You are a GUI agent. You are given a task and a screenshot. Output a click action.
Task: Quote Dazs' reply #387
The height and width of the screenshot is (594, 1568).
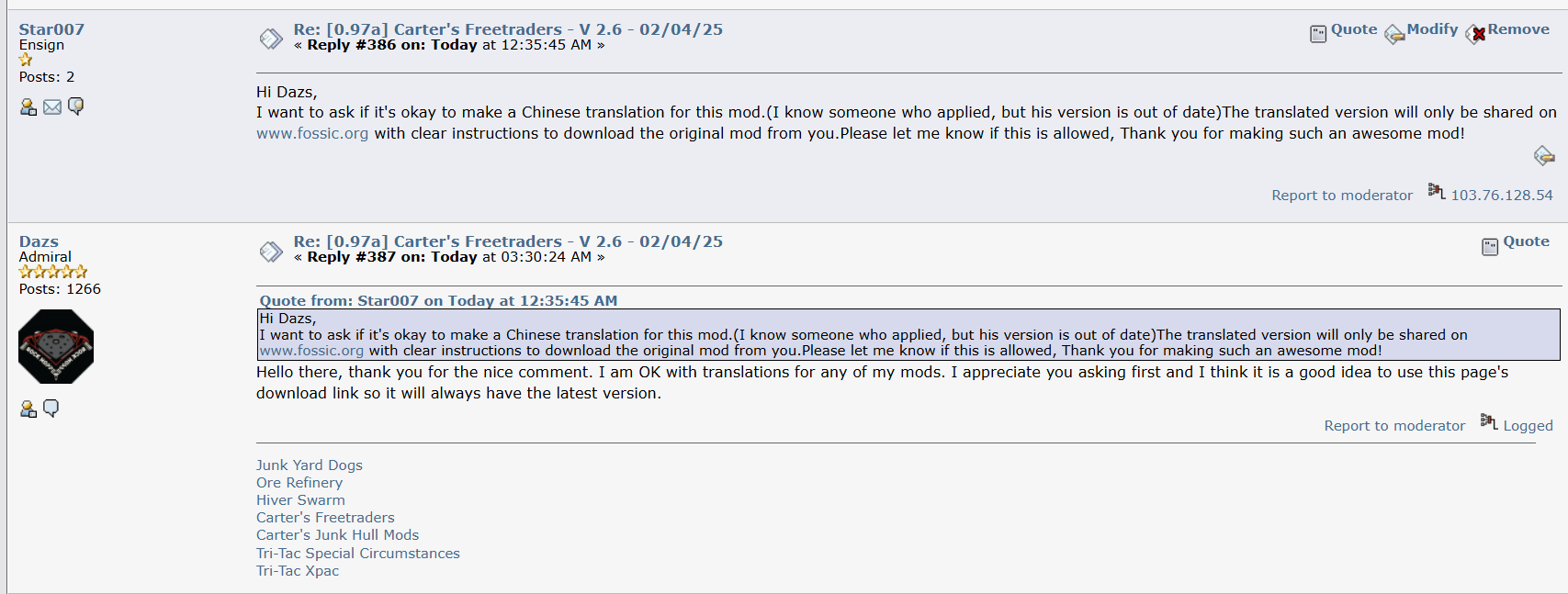[1526, 241]
